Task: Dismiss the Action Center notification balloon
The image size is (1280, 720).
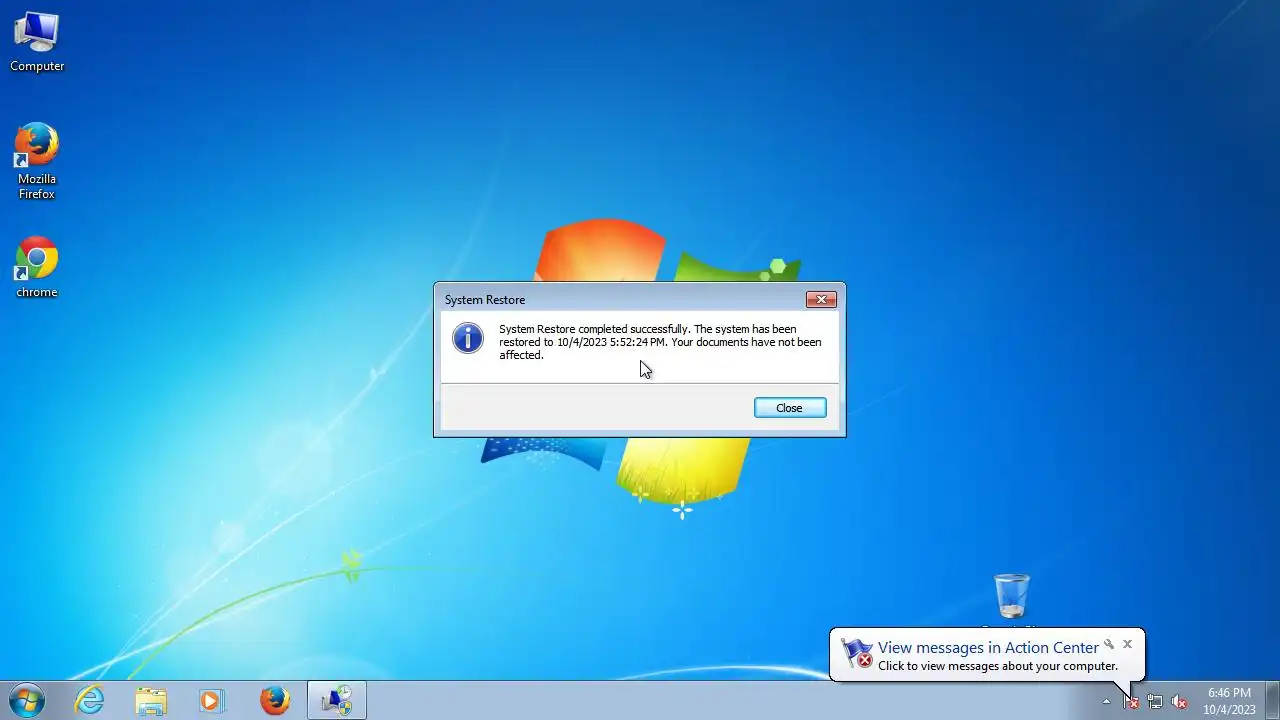Action: [1127, 644]
